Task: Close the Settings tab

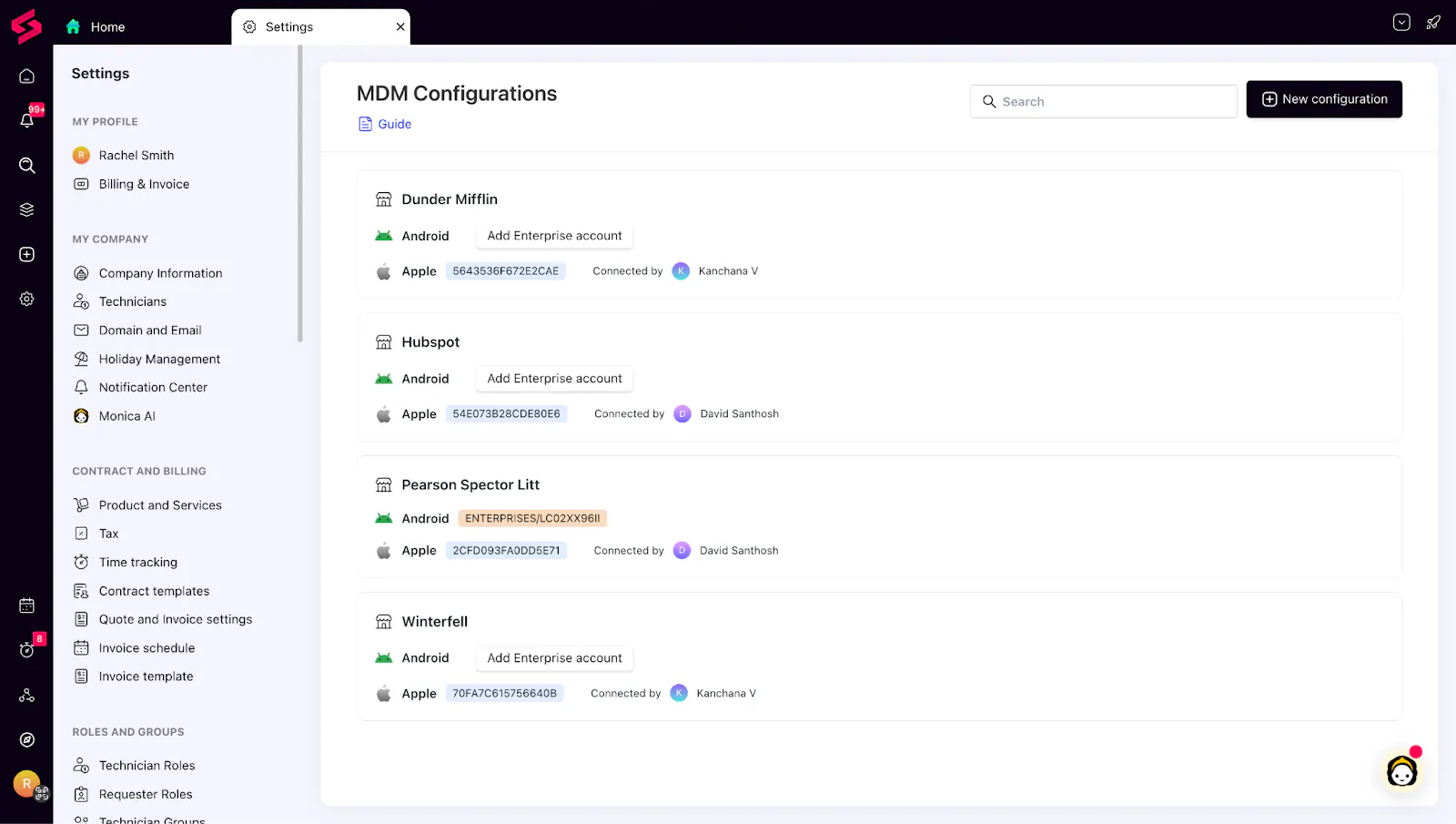Action: coord(400,27)
